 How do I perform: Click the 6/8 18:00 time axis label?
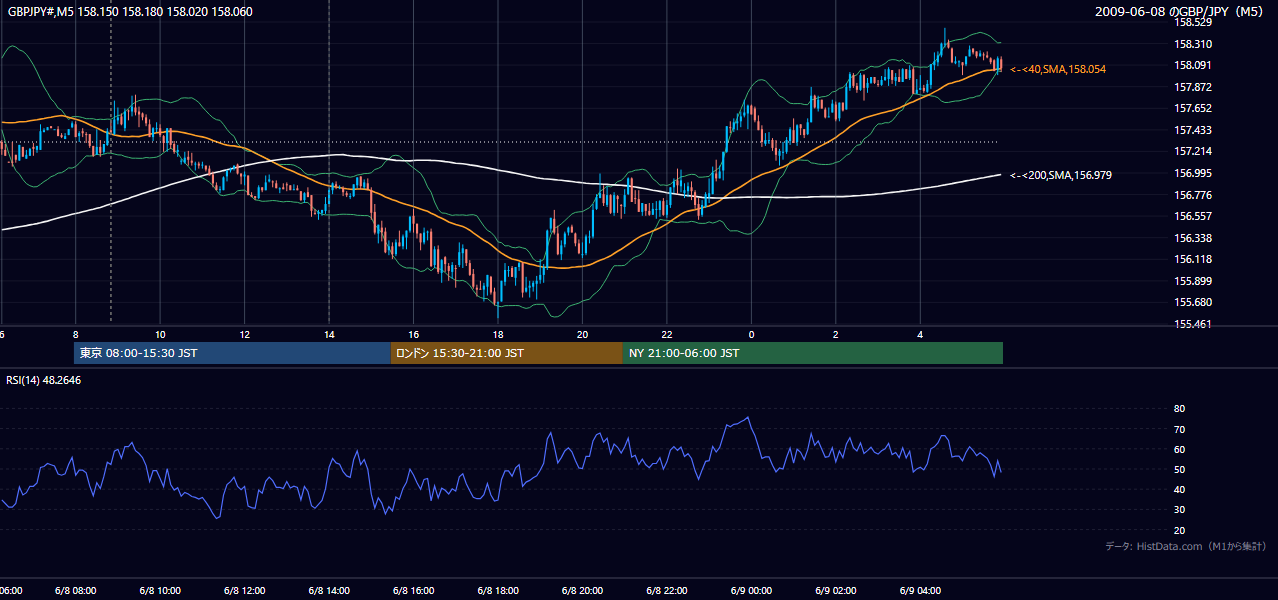pos(498,590)
